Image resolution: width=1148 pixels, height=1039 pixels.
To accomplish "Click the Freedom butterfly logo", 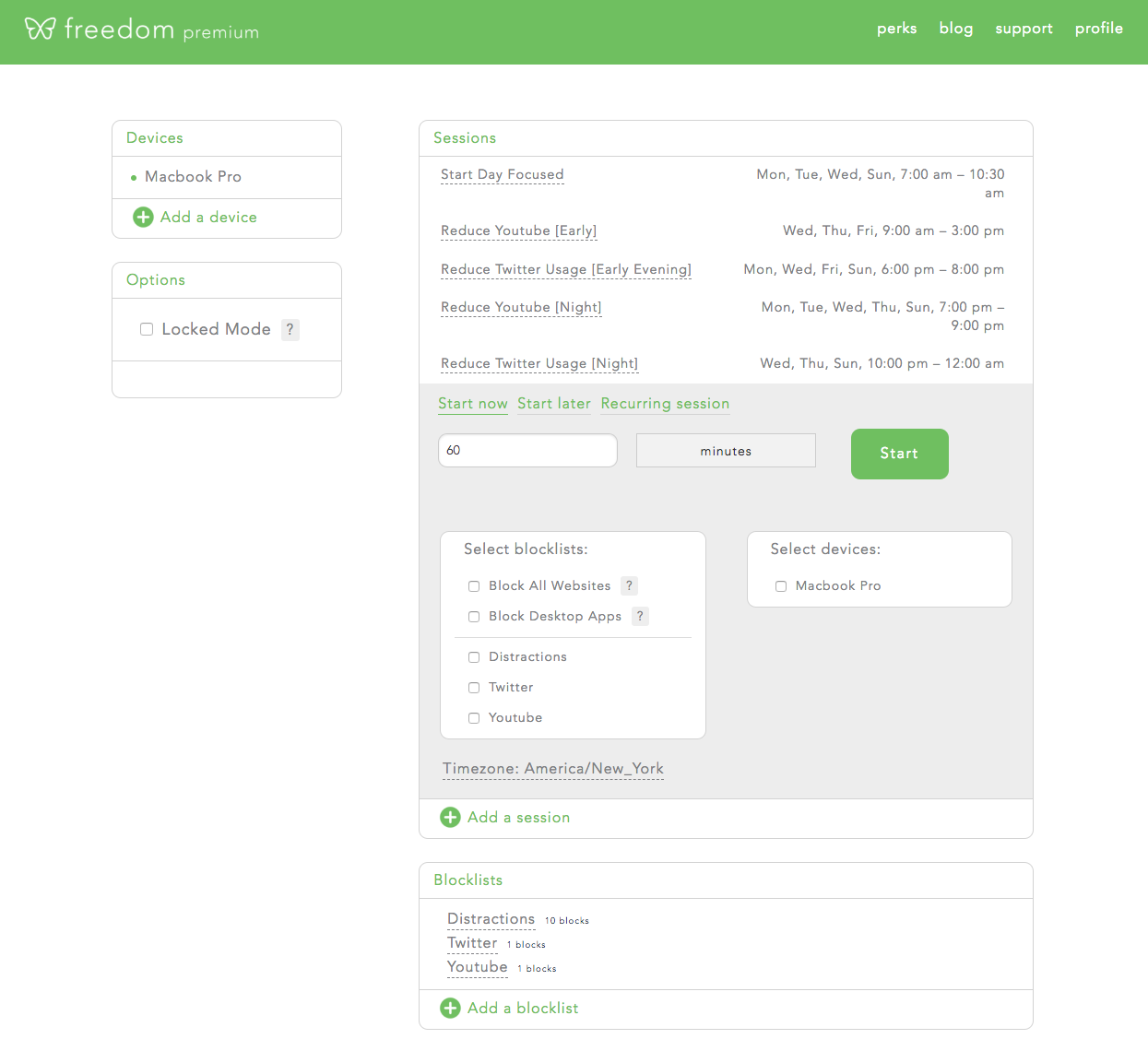I will coord(41,29).
